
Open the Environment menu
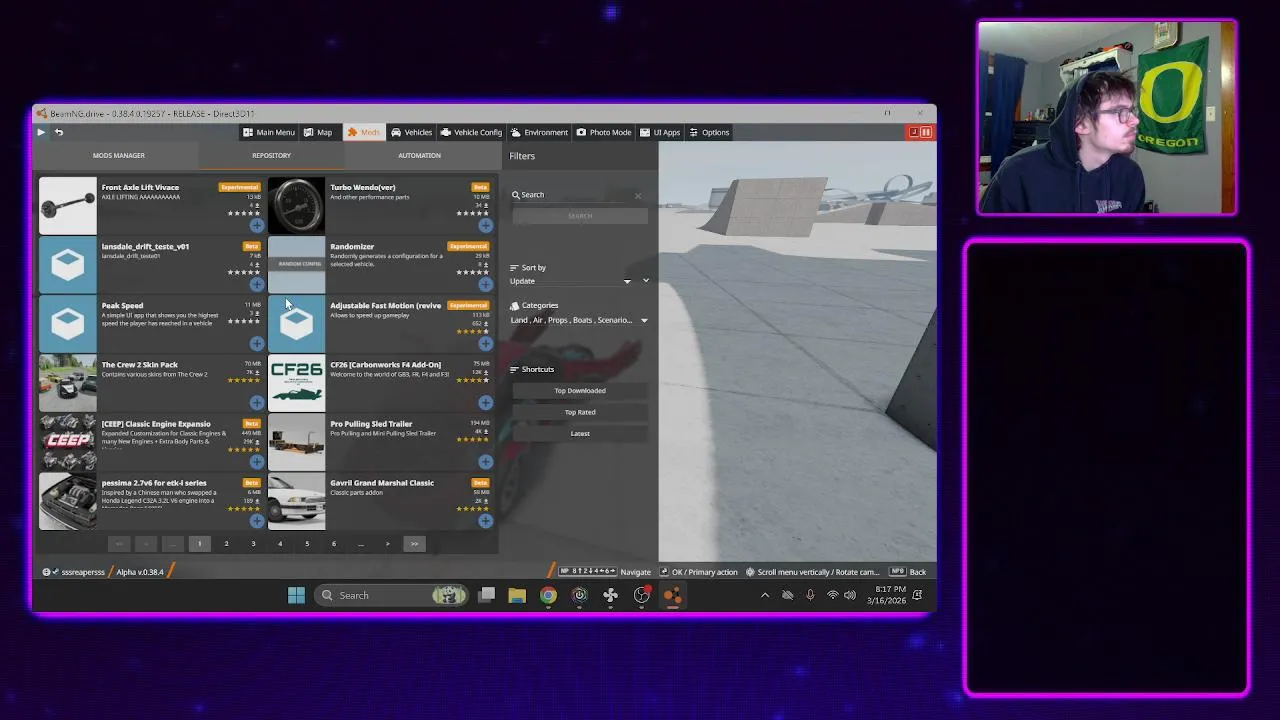(539, 132)
